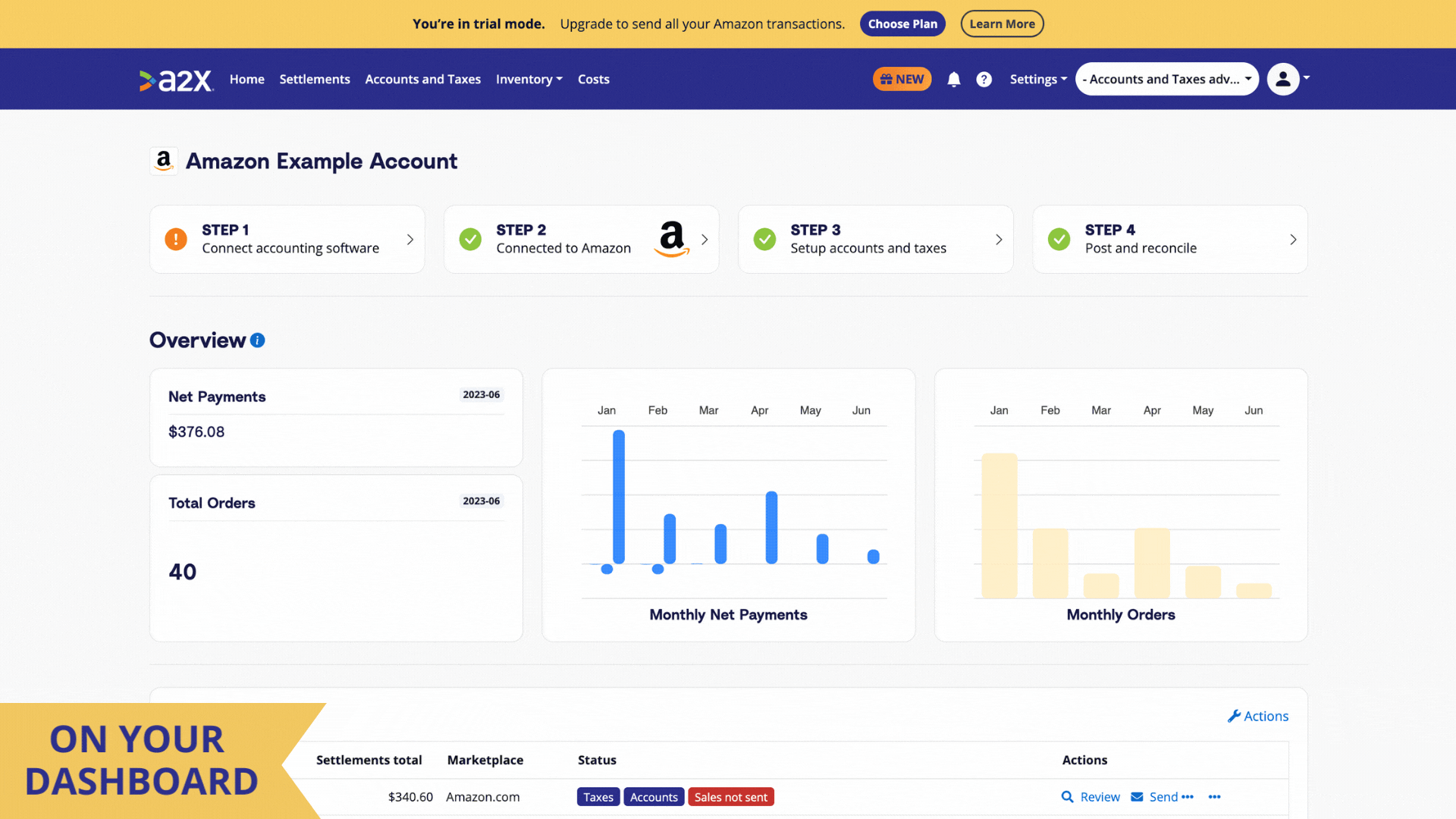Click the Step 1 orange warning icon
The width and height of the screenshot is (1456, 819).
click(x=176, y=239)
